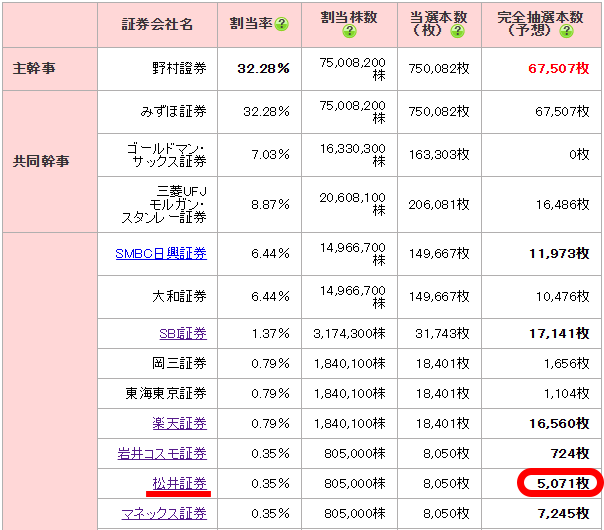Viewport: 604px width, 530px height.
Task: Click the 証券会社名 column header
Action: coord(157,24)
